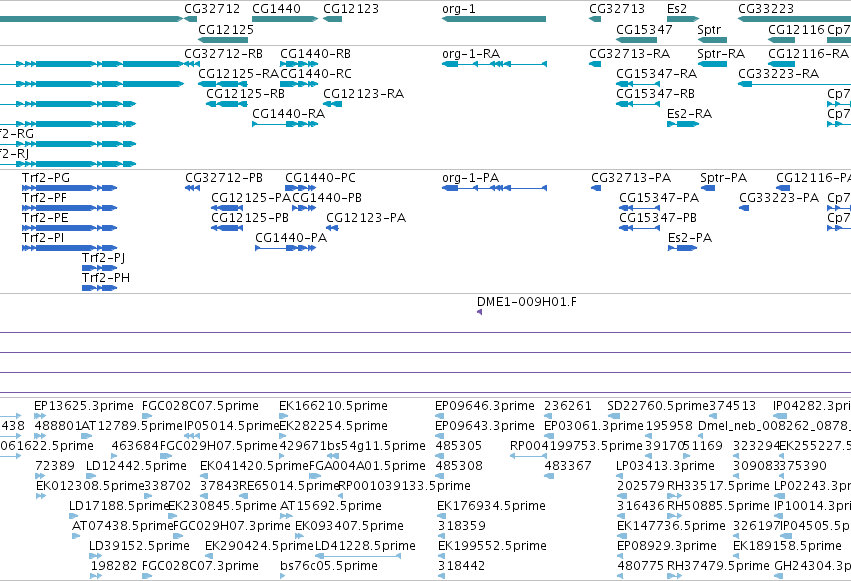Click EST EK176934.5prime
Screen dimensions: 851x581
pyautogui.click(x=441, y=516)
